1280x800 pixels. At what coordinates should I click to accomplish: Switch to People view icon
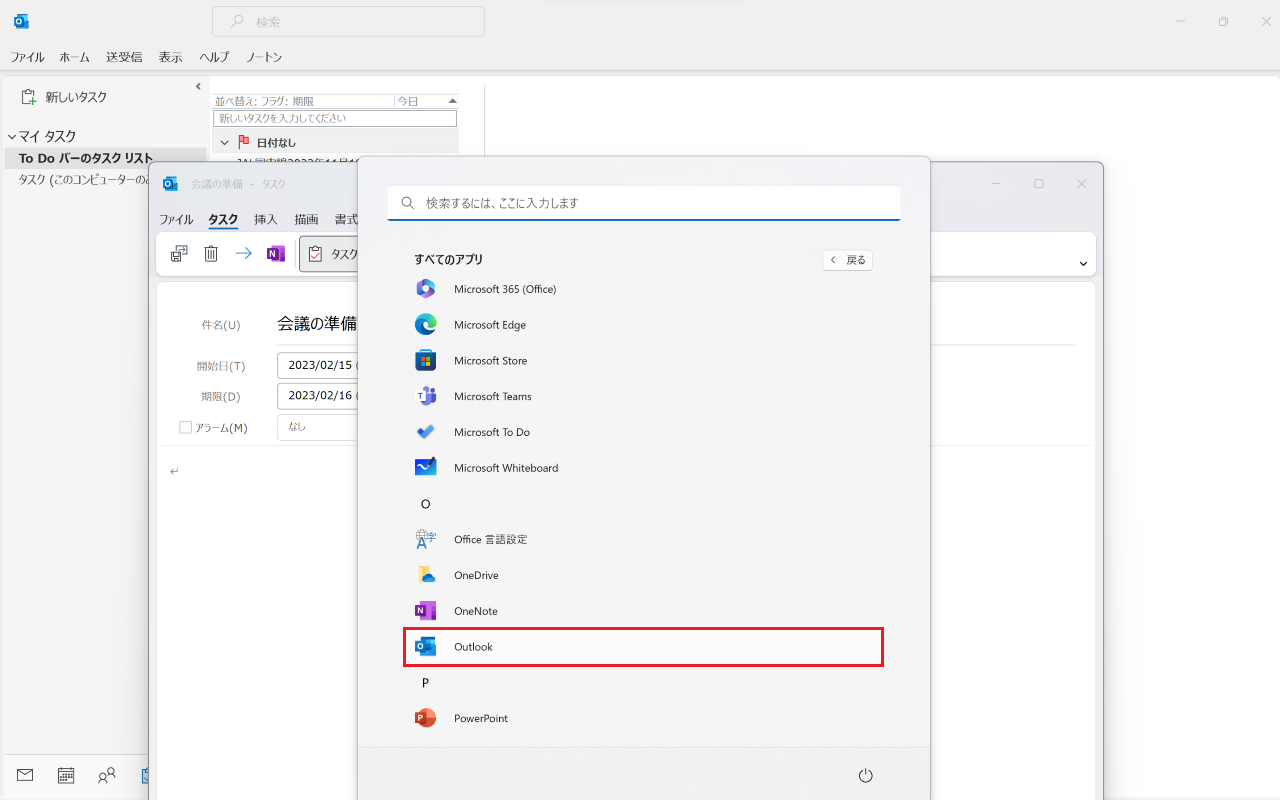coord(107,775)
